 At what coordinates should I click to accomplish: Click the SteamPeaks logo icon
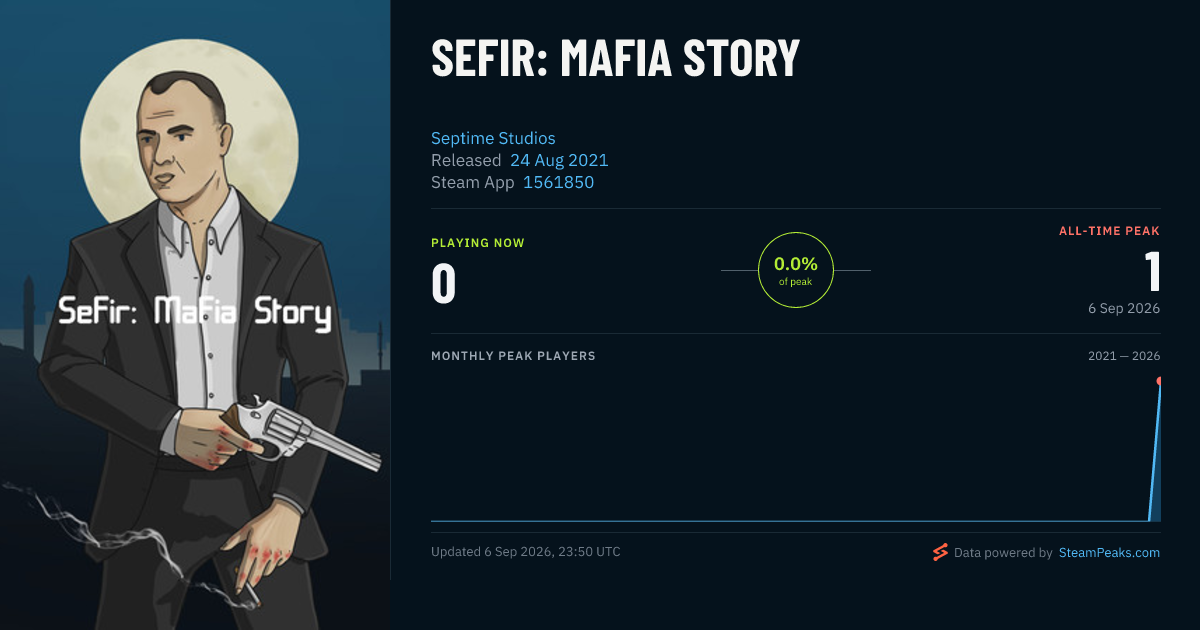(x=940, y=552)
